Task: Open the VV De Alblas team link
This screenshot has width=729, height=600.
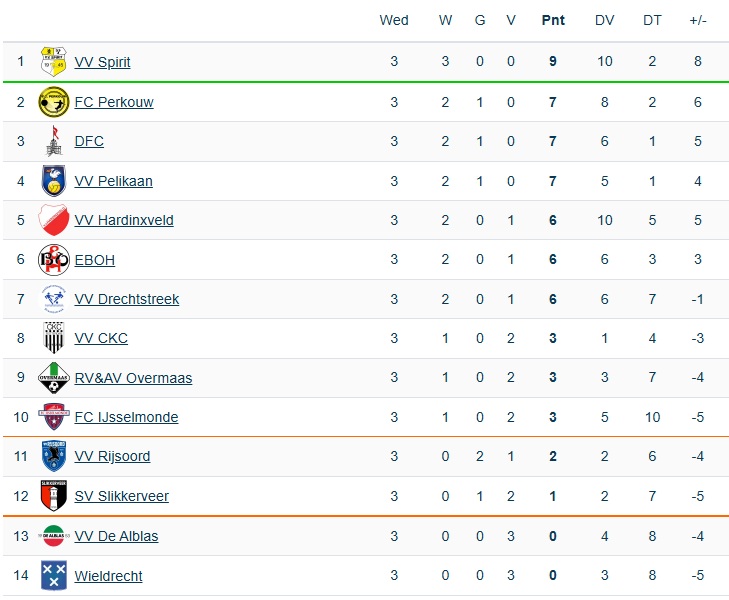Action: (116, 536)
